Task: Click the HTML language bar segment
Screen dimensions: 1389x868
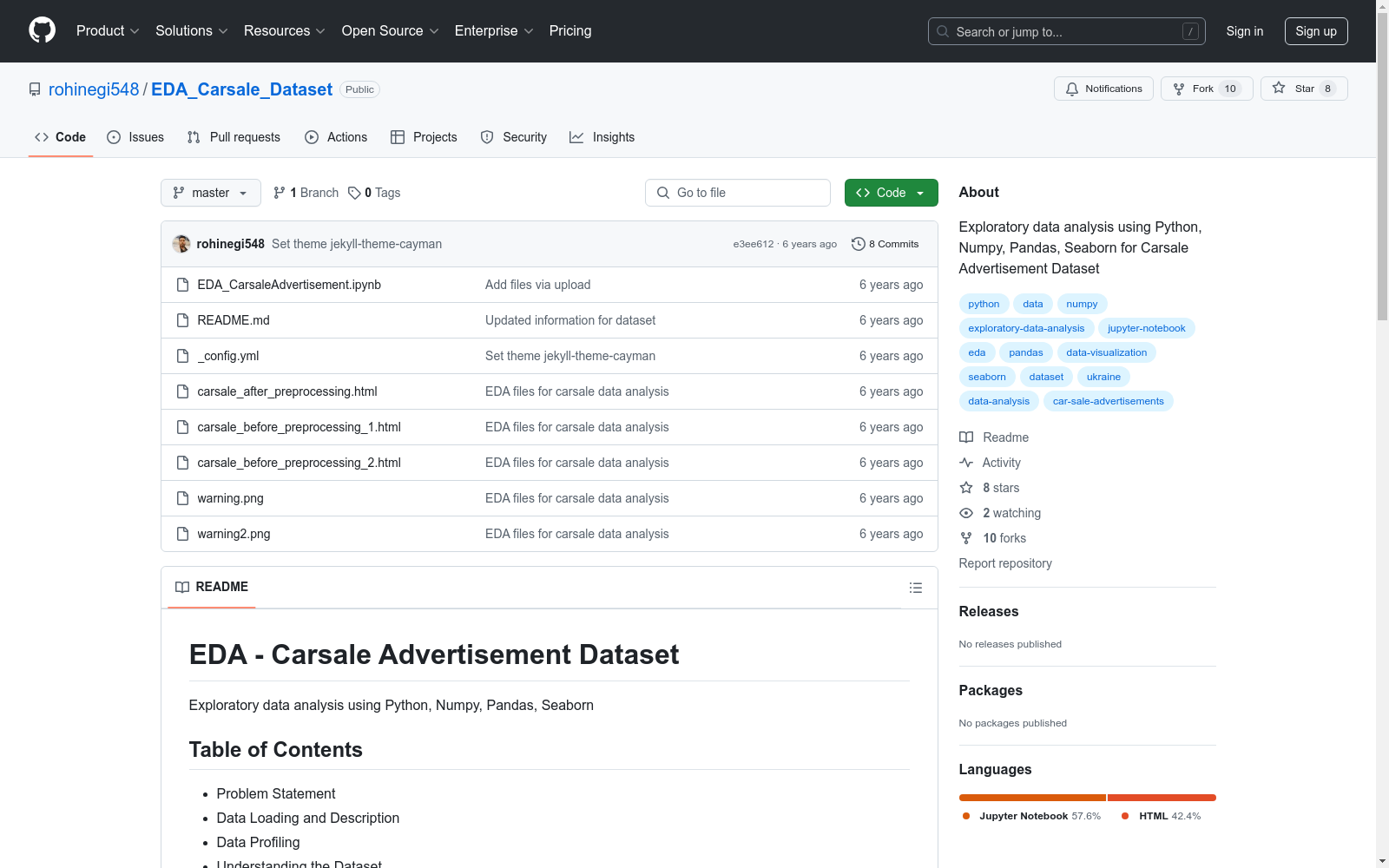Action: (x=1162, y=798)
